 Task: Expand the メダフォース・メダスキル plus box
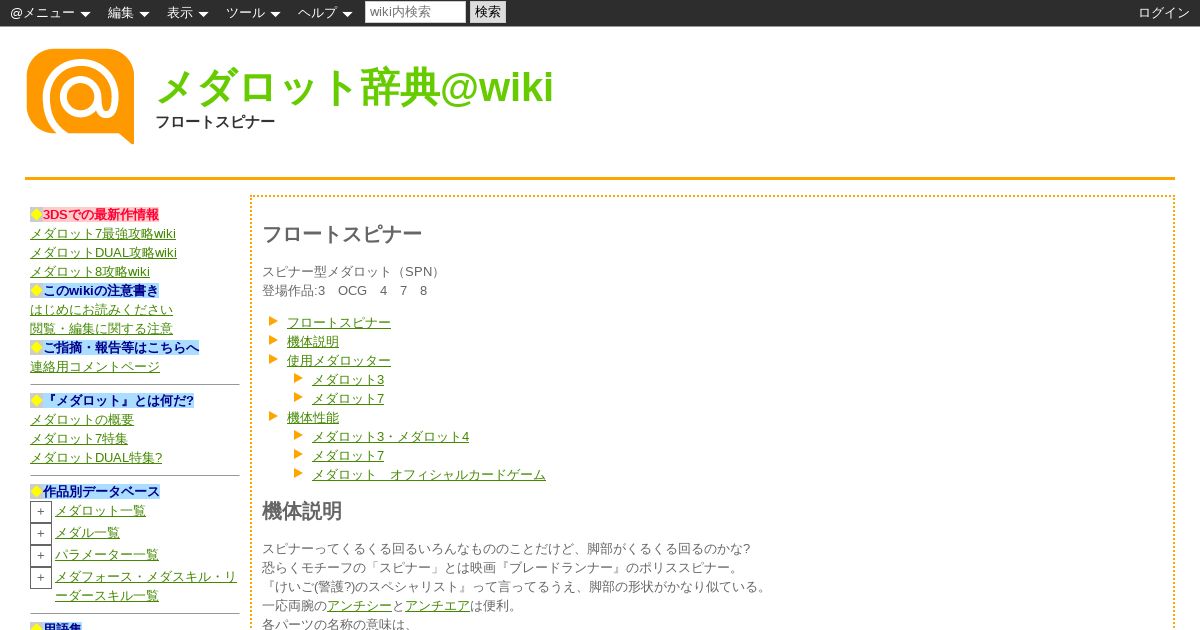point(41,578)
